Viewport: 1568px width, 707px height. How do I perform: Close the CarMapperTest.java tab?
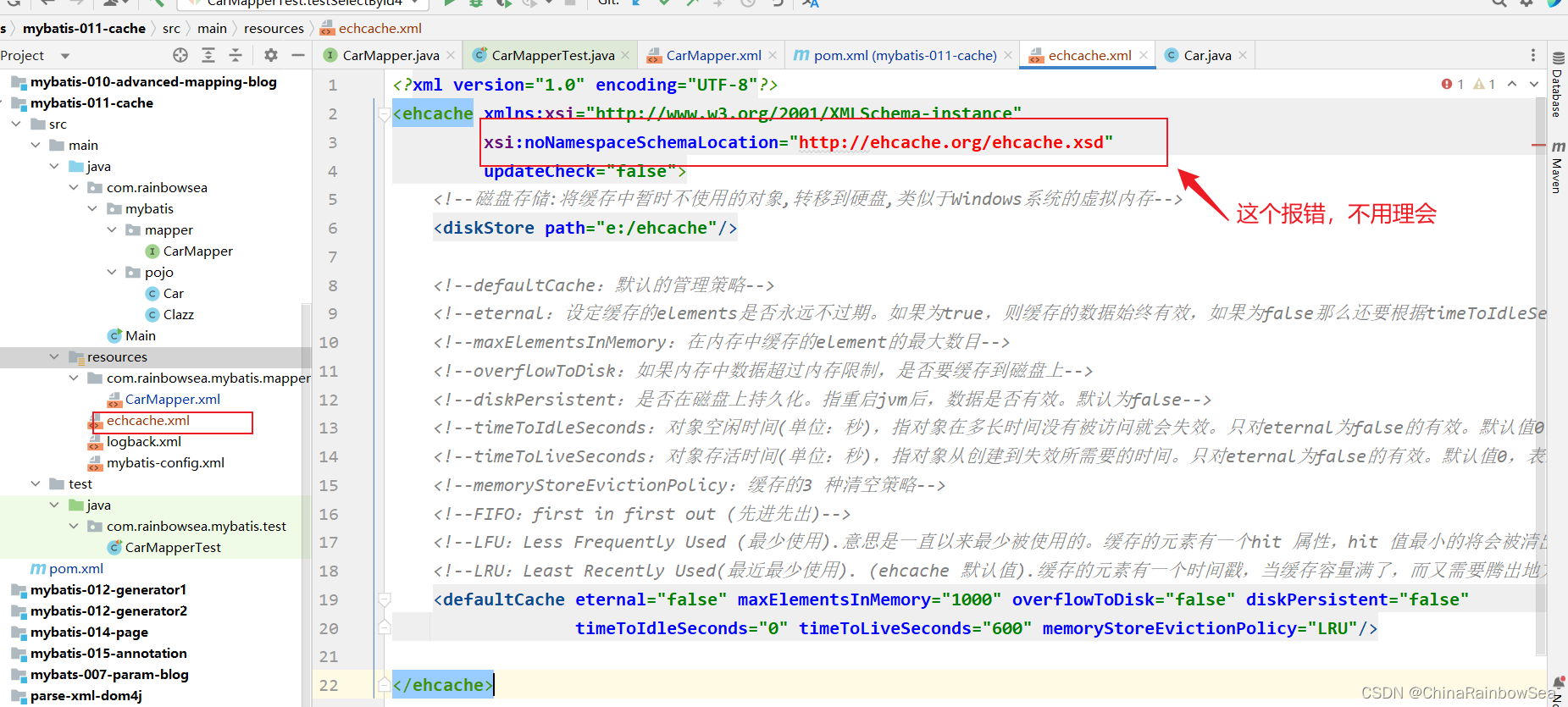click(625, 55)
